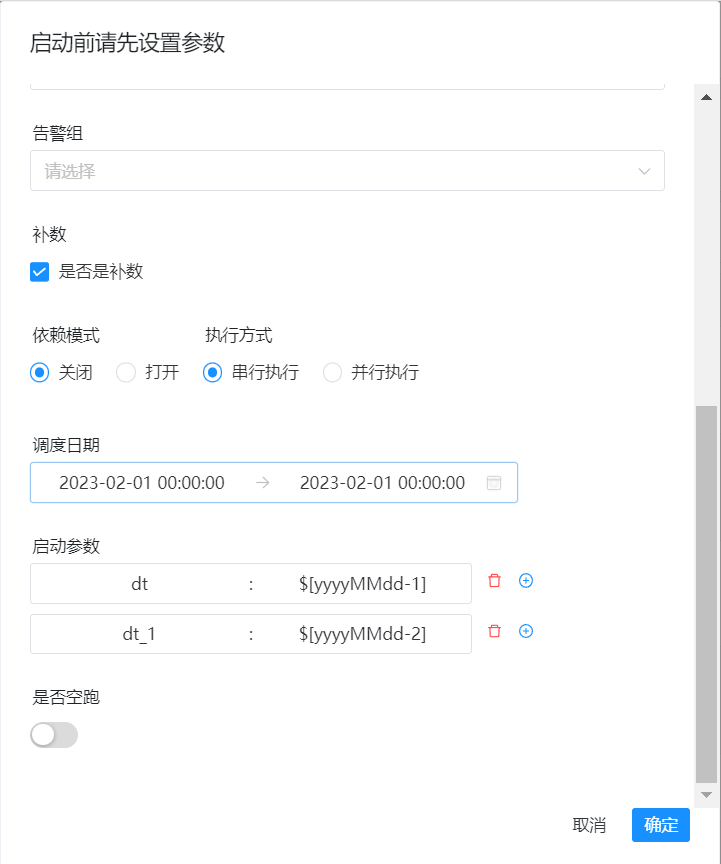This screenshot has height=864, width=721.
Task: Click the 调度日期 label
Action: point(66,445)
